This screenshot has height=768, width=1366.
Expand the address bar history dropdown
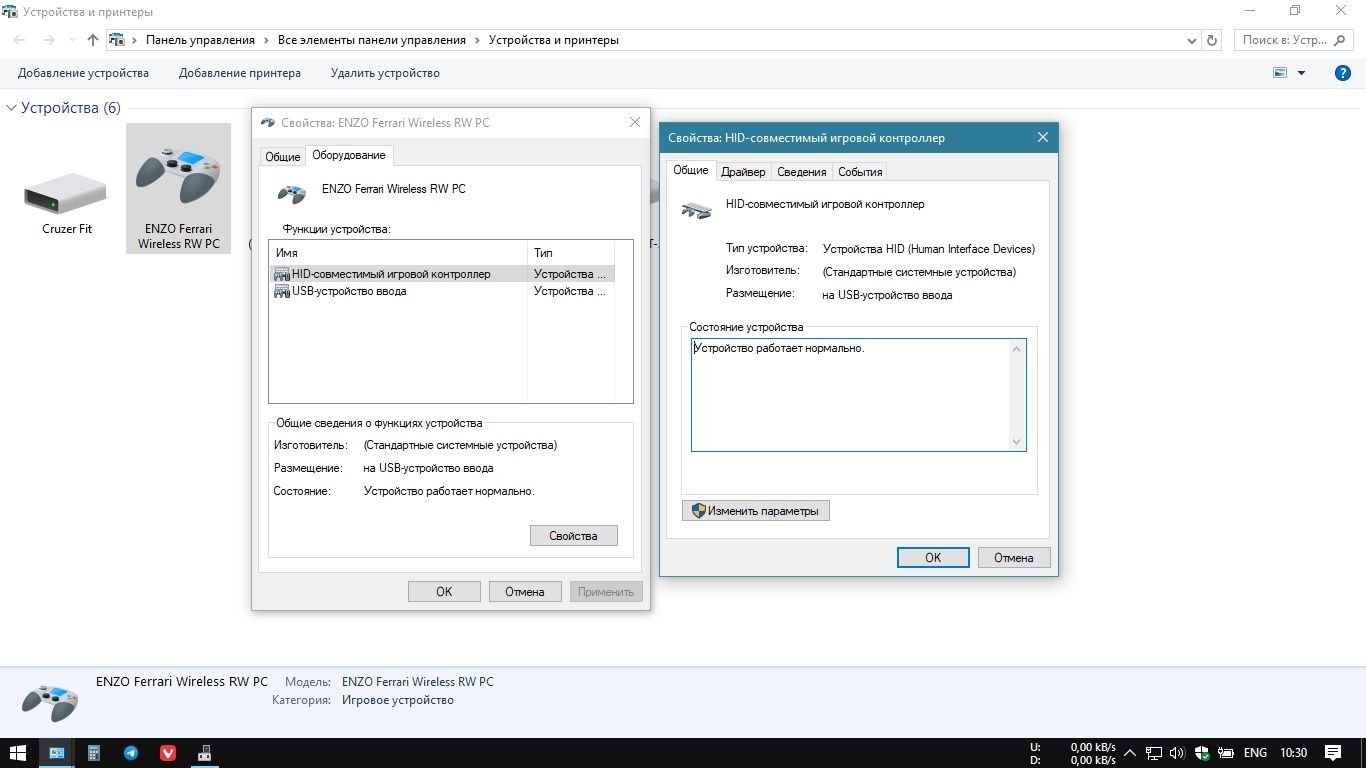pos(1191,41)
